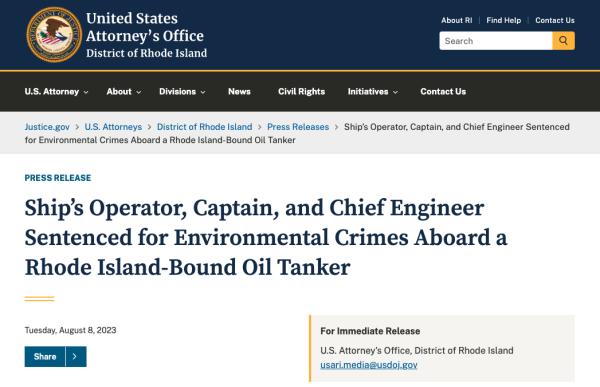Click the Department of Justice seal logo
Viewport: 600px width, 387px height.
tap(54, 34)
